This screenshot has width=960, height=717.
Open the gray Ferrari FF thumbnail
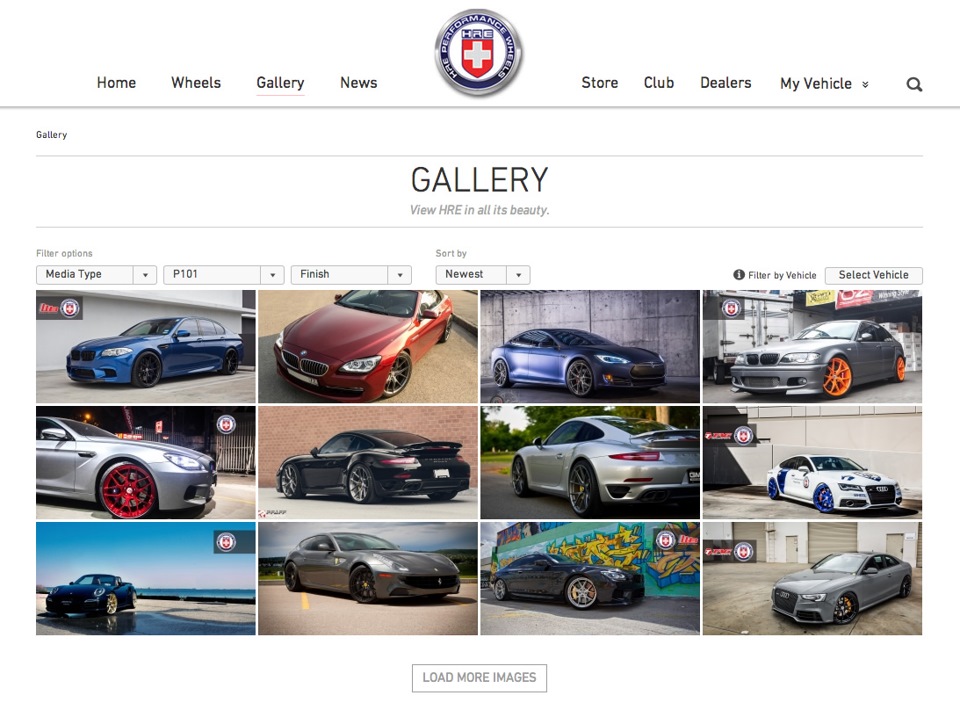368,579
